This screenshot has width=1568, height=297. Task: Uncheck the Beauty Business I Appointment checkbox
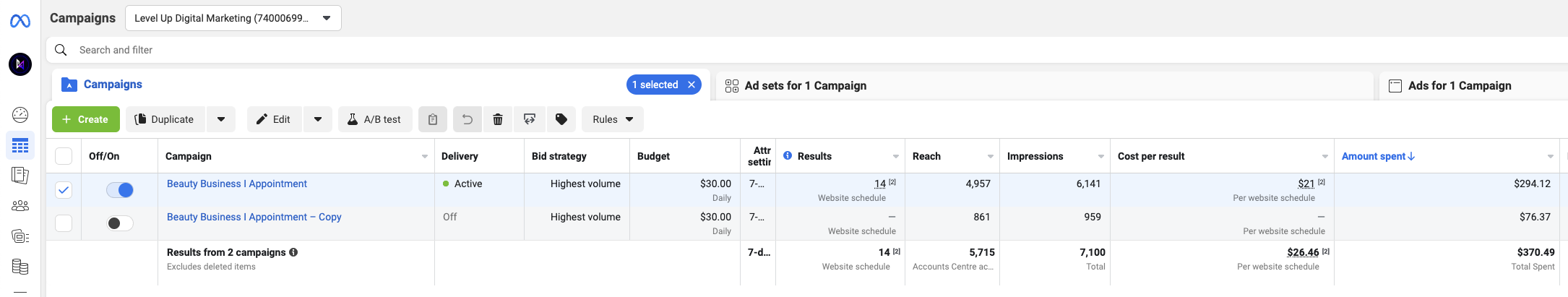(64, 190)
